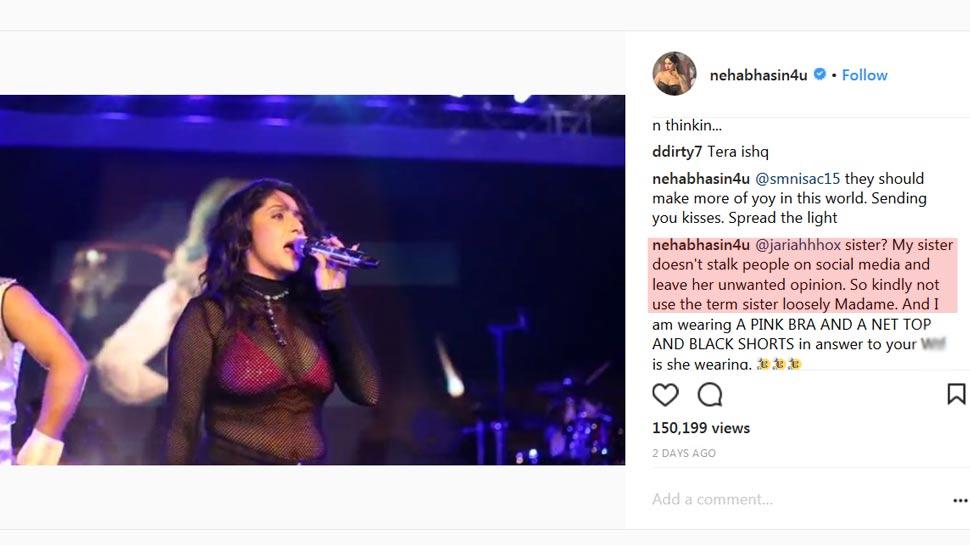Open nehabhasin4u username in post header
Viewport: 970px width, 545px height.
coord(758,75)
